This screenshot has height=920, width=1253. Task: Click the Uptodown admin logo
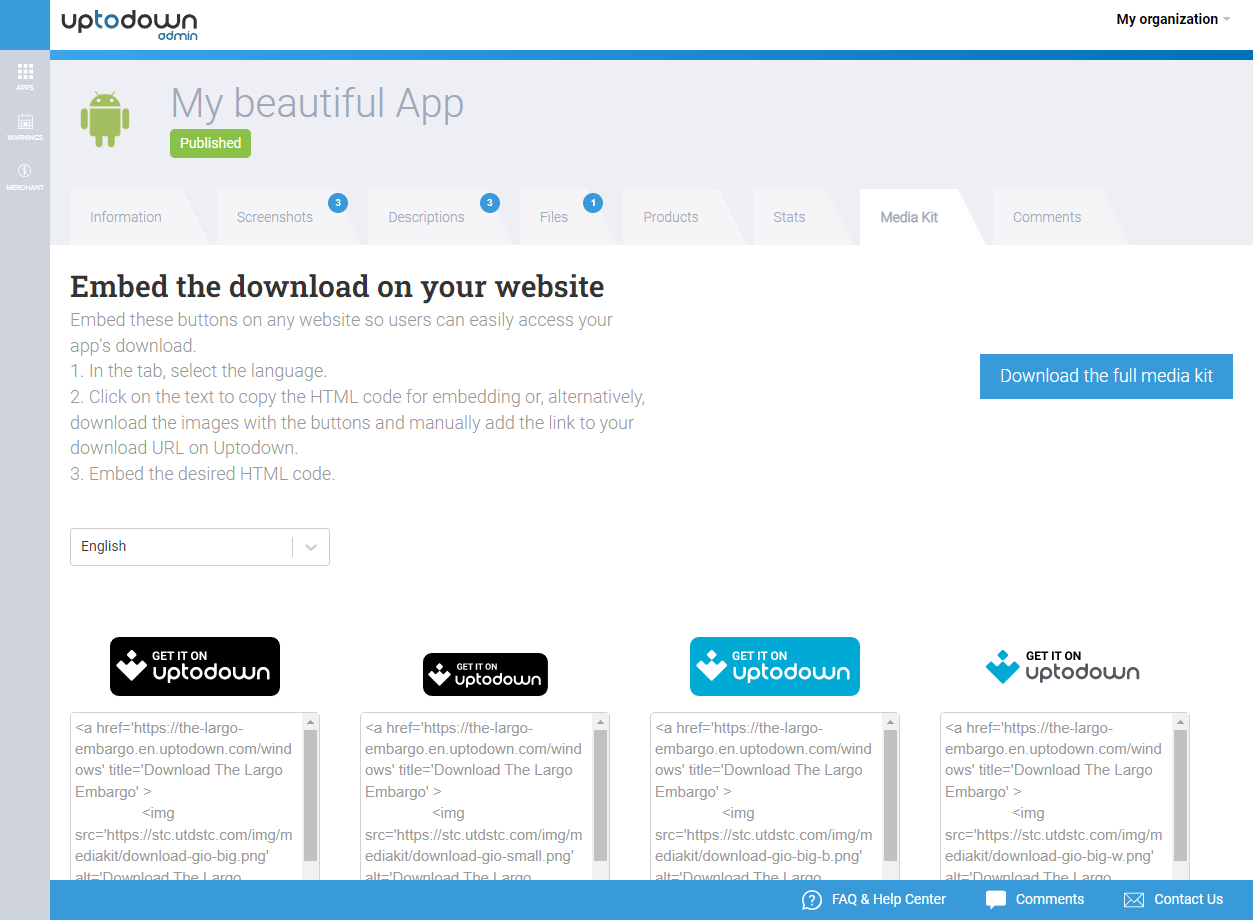(129, 24)
